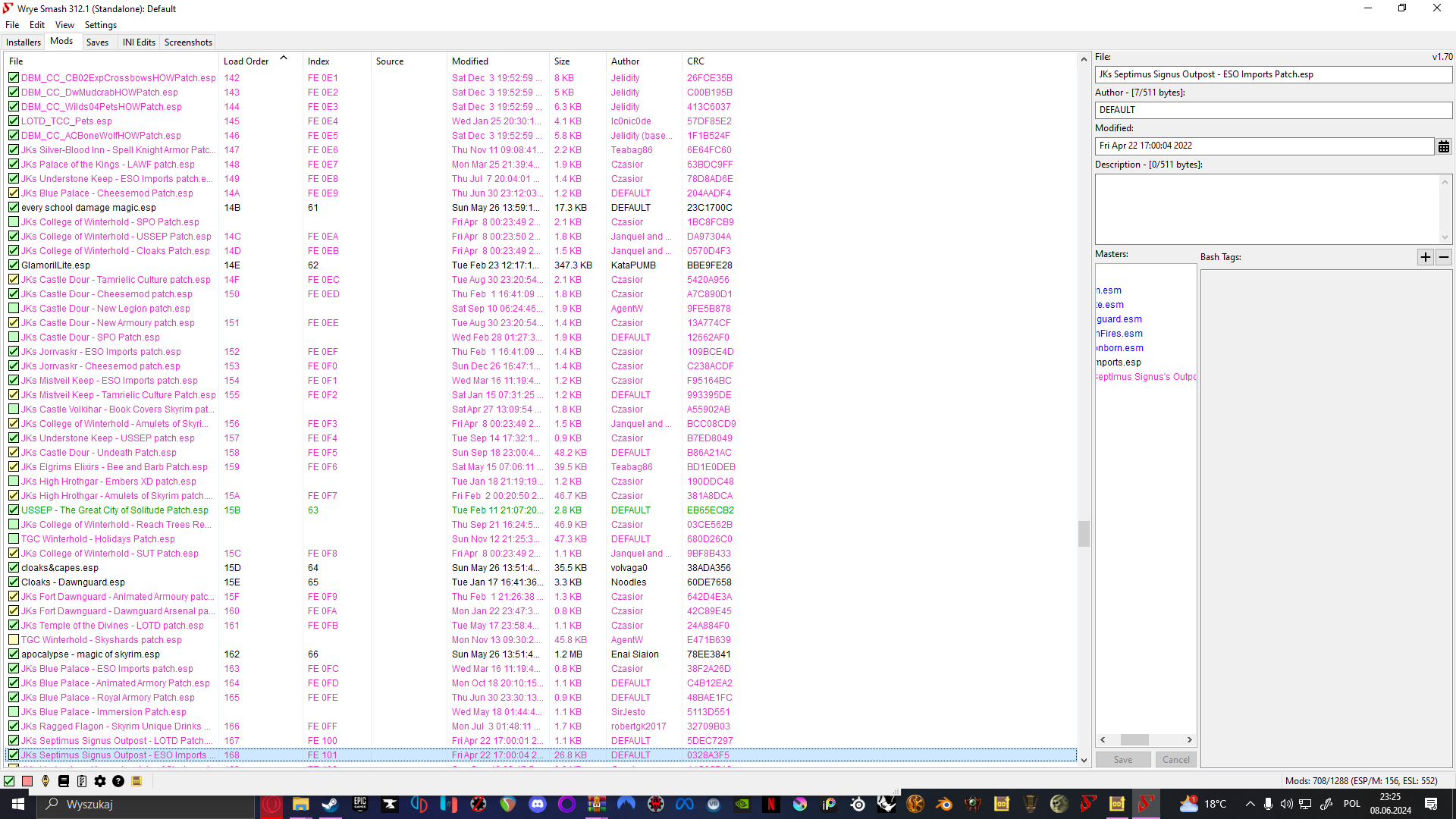Uncheck GlamorilLite.esp in the mod list
This screenshot has height=819, width=1456.
pos(13,265)
